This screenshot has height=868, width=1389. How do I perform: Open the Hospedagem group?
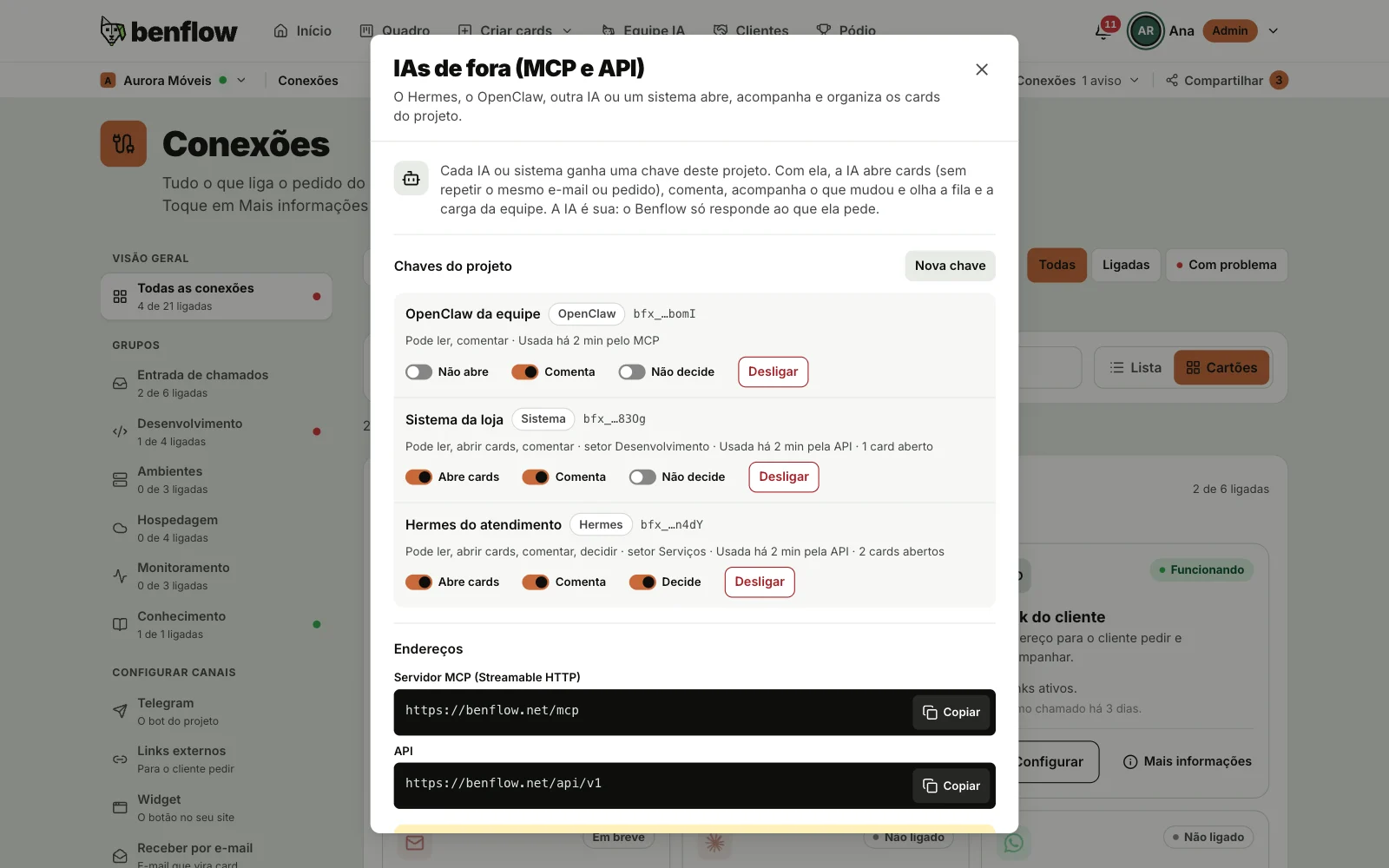216,528
